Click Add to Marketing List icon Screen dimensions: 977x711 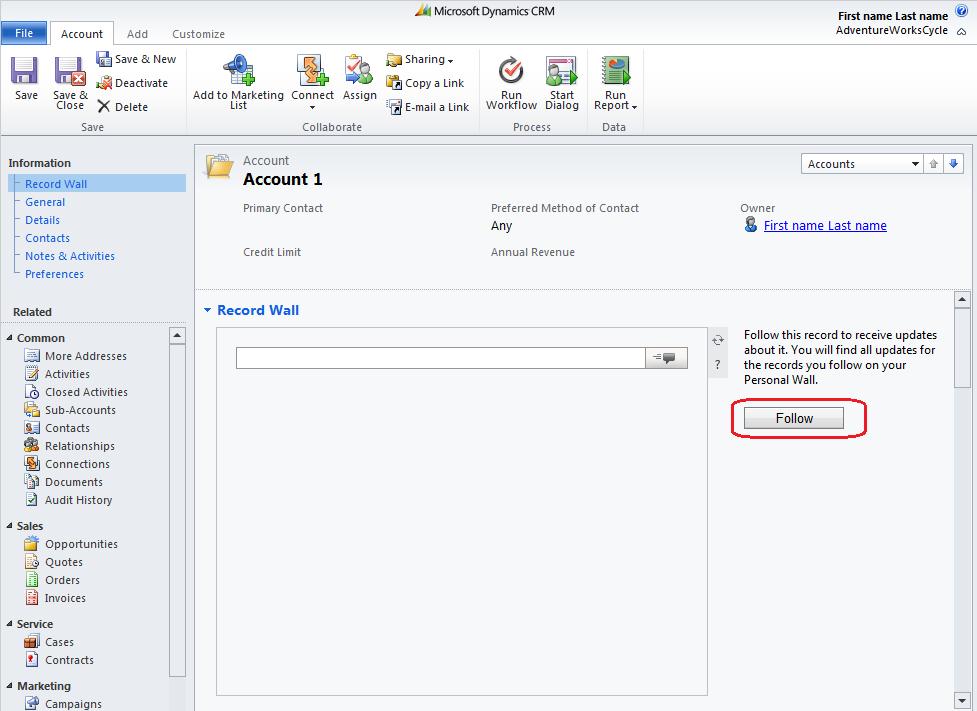coord(238,71)
